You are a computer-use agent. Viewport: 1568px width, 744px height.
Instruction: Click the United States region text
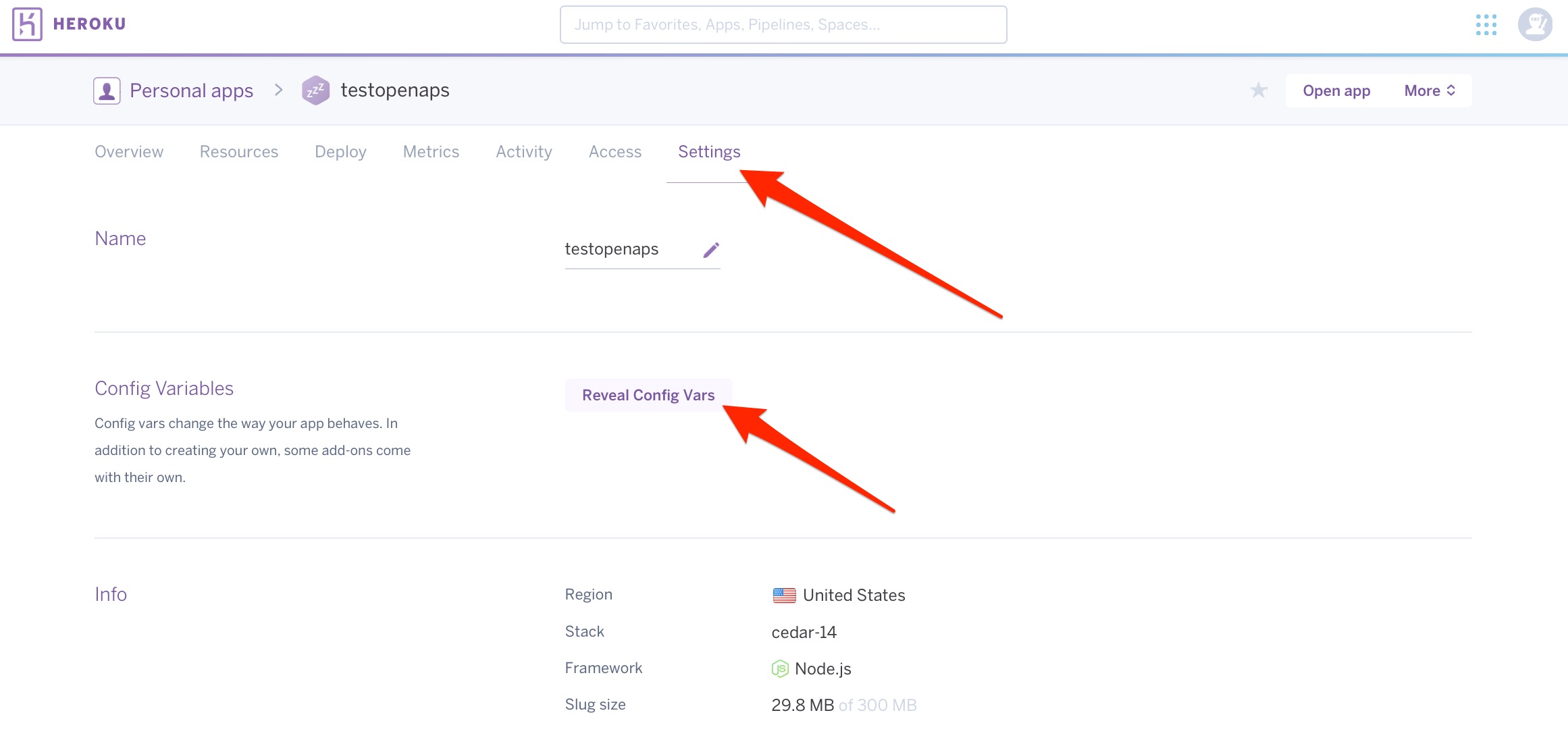point(854,595)
